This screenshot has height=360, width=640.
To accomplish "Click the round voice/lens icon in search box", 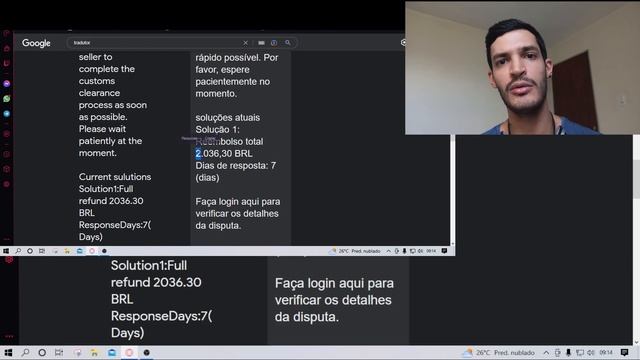I will tap(274, 42).
